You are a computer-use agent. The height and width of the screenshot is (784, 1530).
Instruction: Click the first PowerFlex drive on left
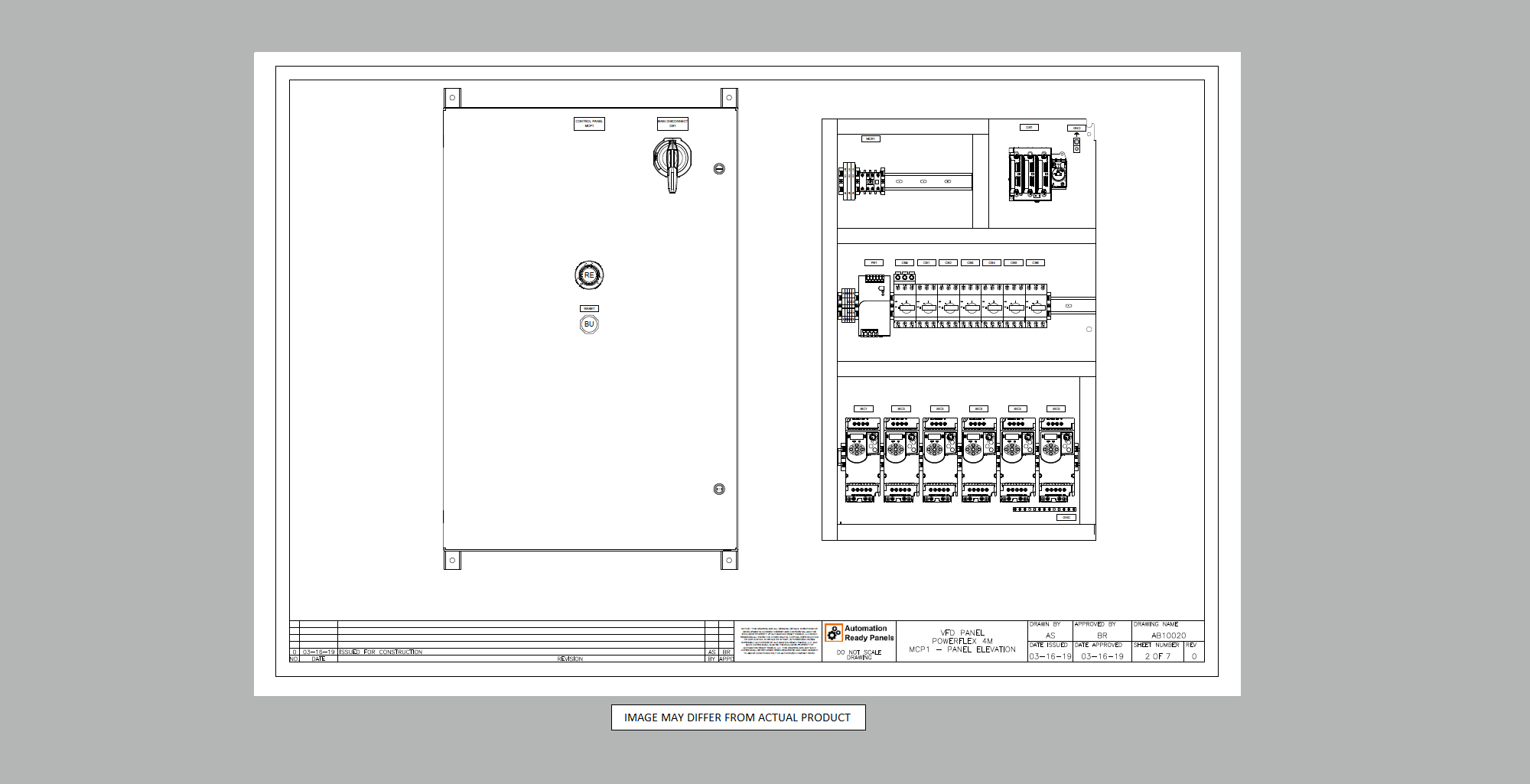pos(862,460)
